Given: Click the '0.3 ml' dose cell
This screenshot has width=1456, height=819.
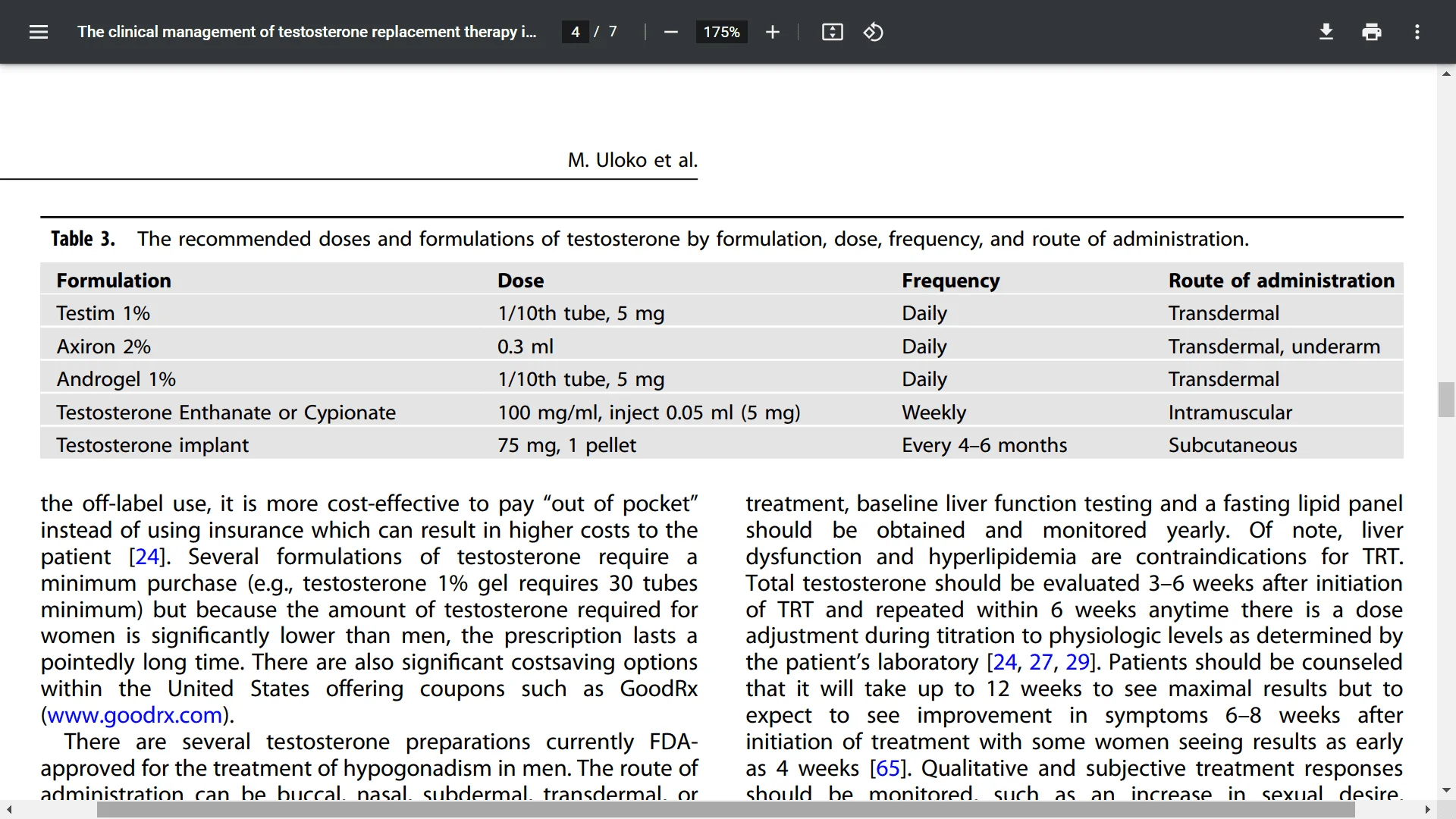Looking at the screenshot, I should [x=526, y=347].
